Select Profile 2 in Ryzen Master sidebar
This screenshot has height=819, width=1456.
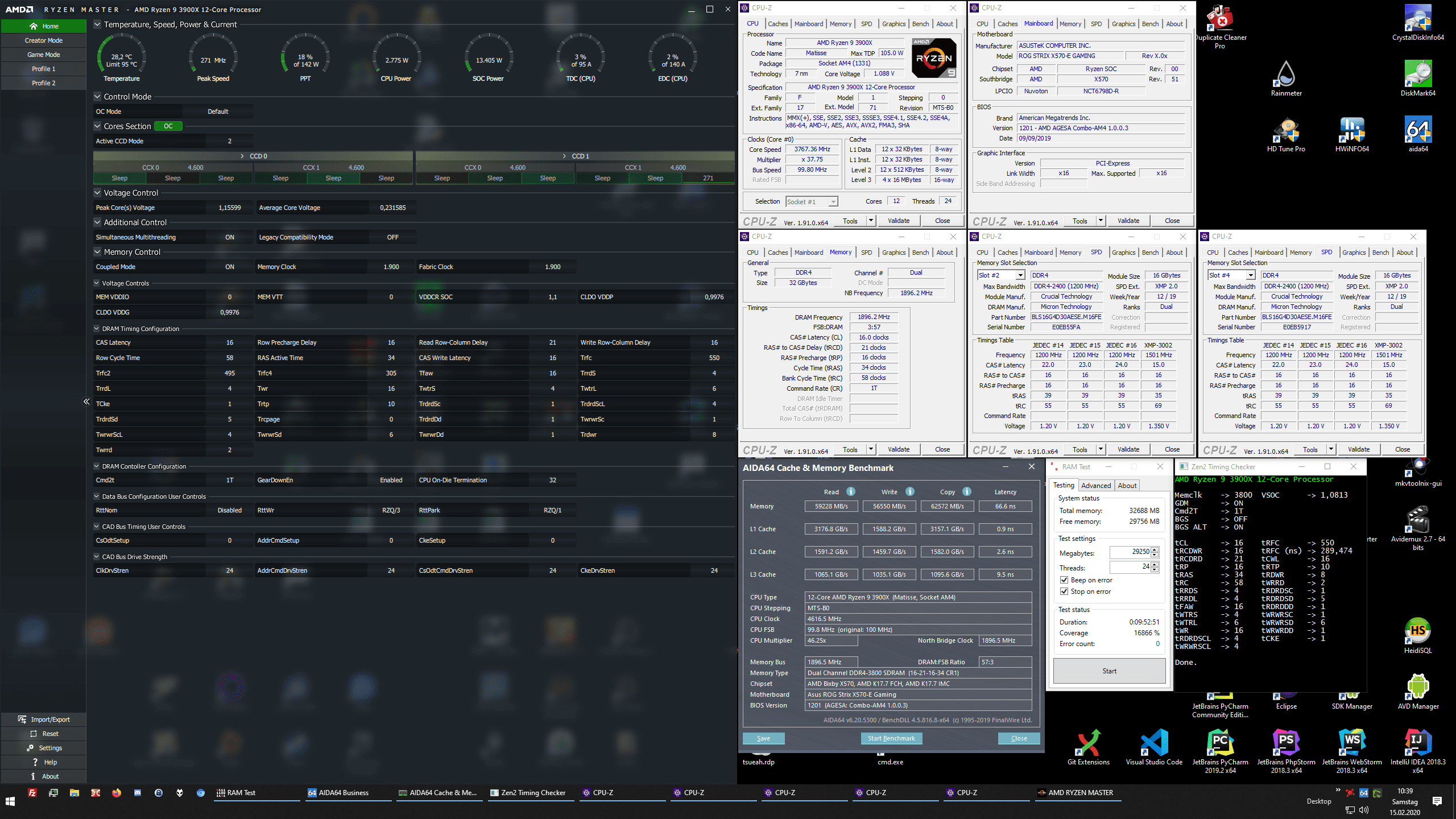pyautogui.click(x=44, y=83)
